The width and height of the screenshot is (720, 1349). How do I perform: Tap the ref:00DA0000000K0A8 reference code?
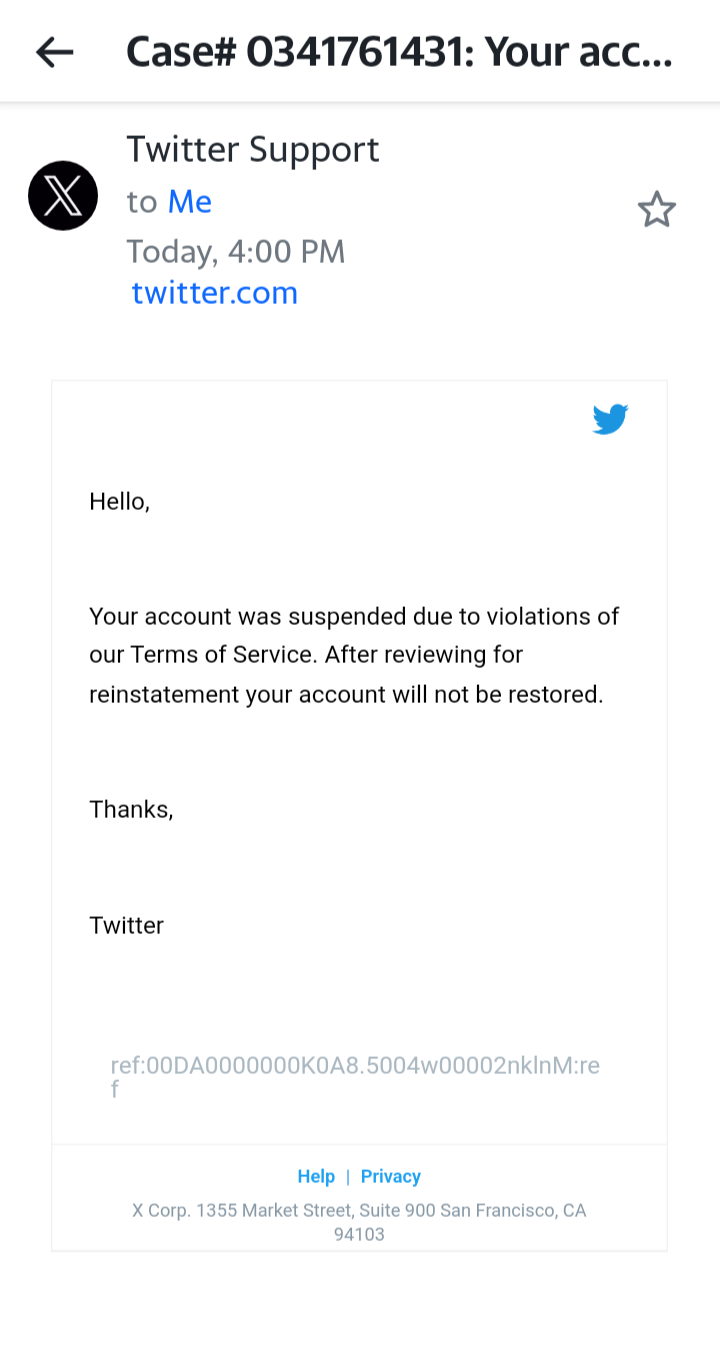355,1066
